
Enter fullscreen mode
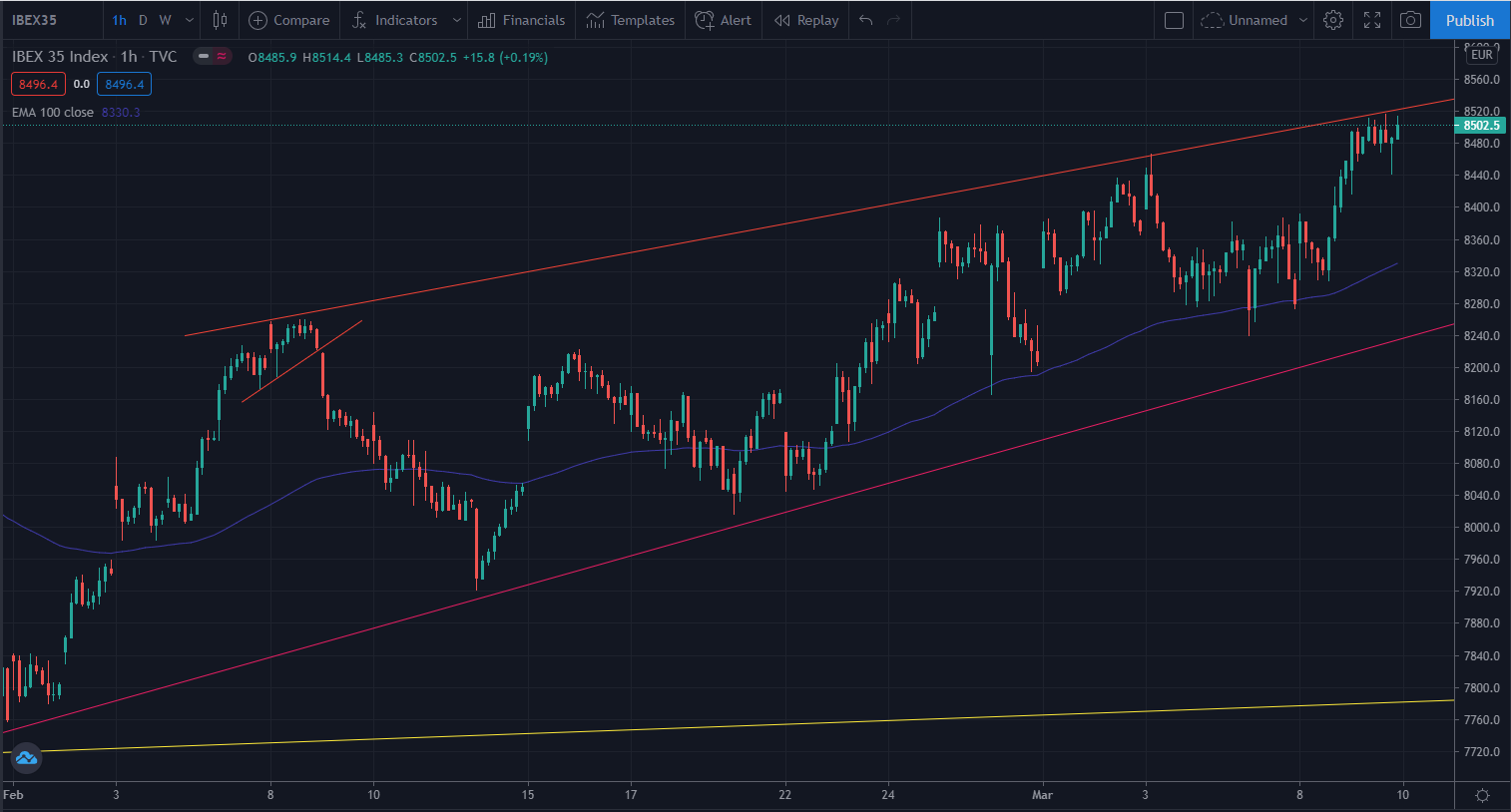(x=1372, y=20)
